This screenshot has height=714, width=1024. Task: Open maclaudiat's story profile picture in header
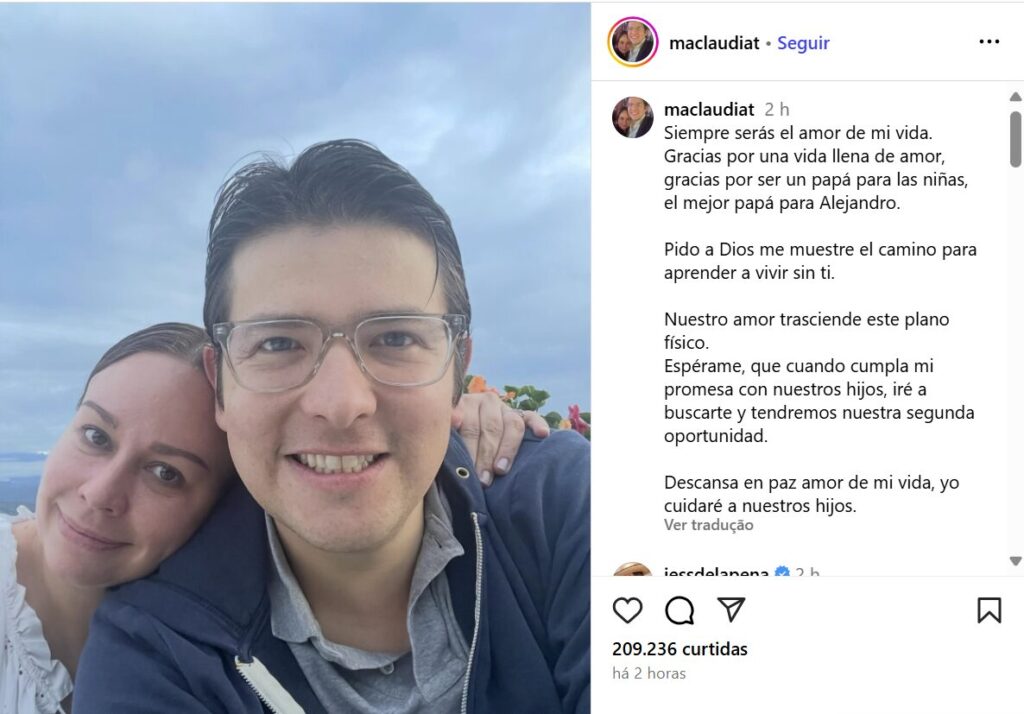632,42
